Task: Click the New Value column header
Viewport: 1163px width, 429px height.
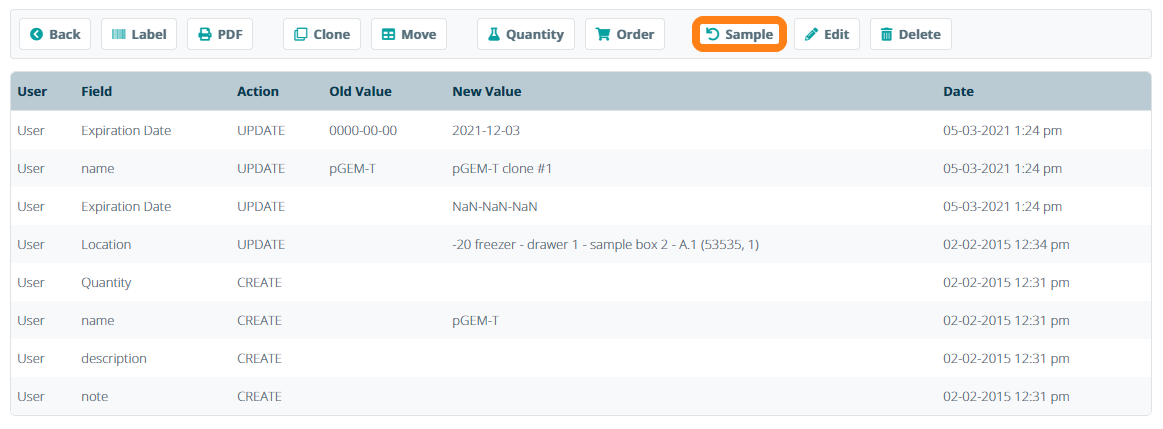Action: 486,91
